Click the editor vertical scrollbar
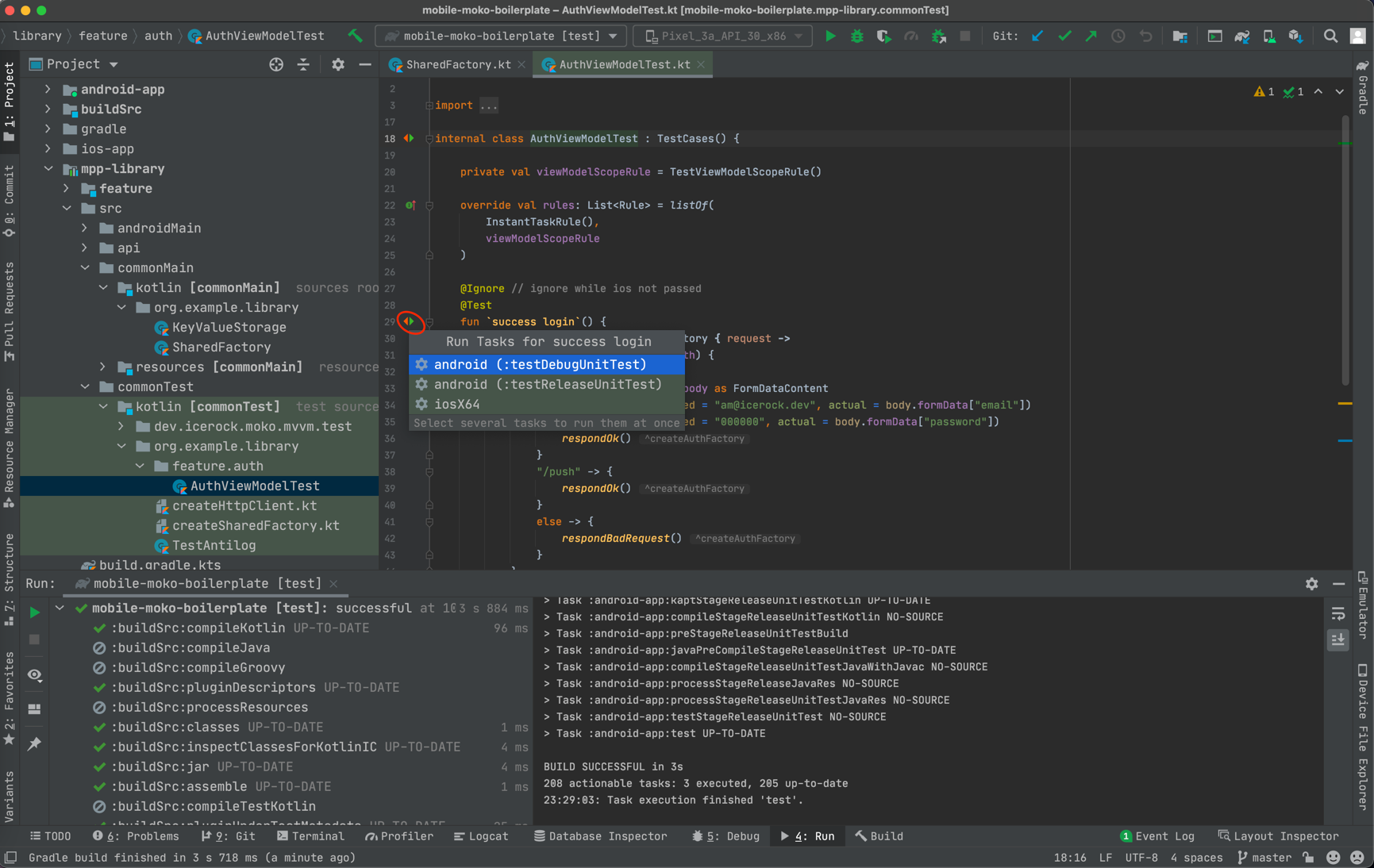Image resolution: width=1374 pixels, height=868 pixels. click(1345, 250)
